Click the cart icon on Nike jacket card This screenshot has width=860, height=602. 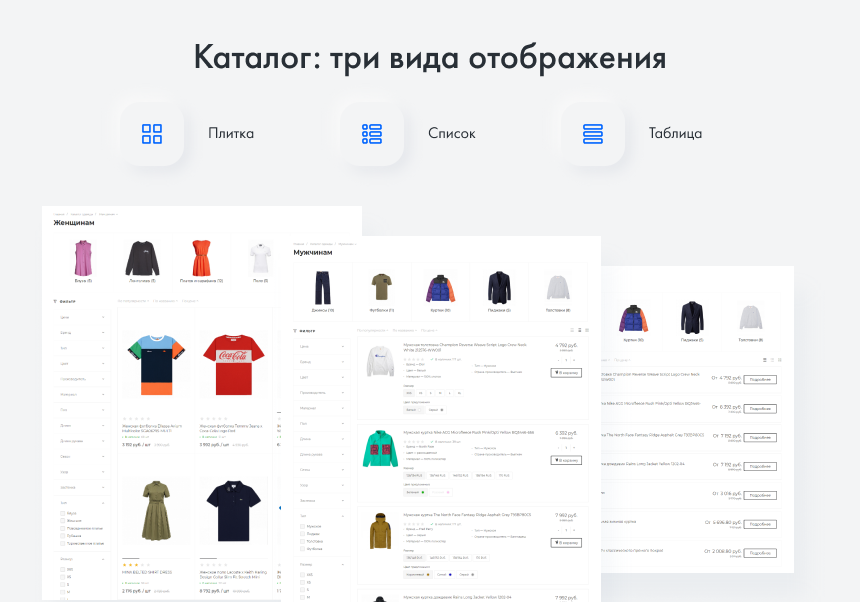(566, 460)
